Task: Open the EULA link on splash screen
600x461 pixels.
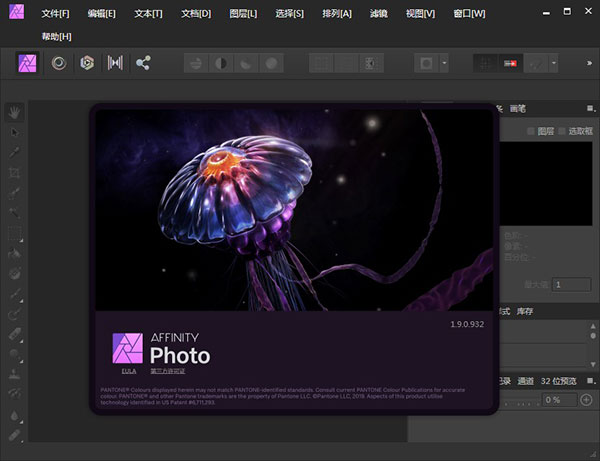Action: (129, 371)
